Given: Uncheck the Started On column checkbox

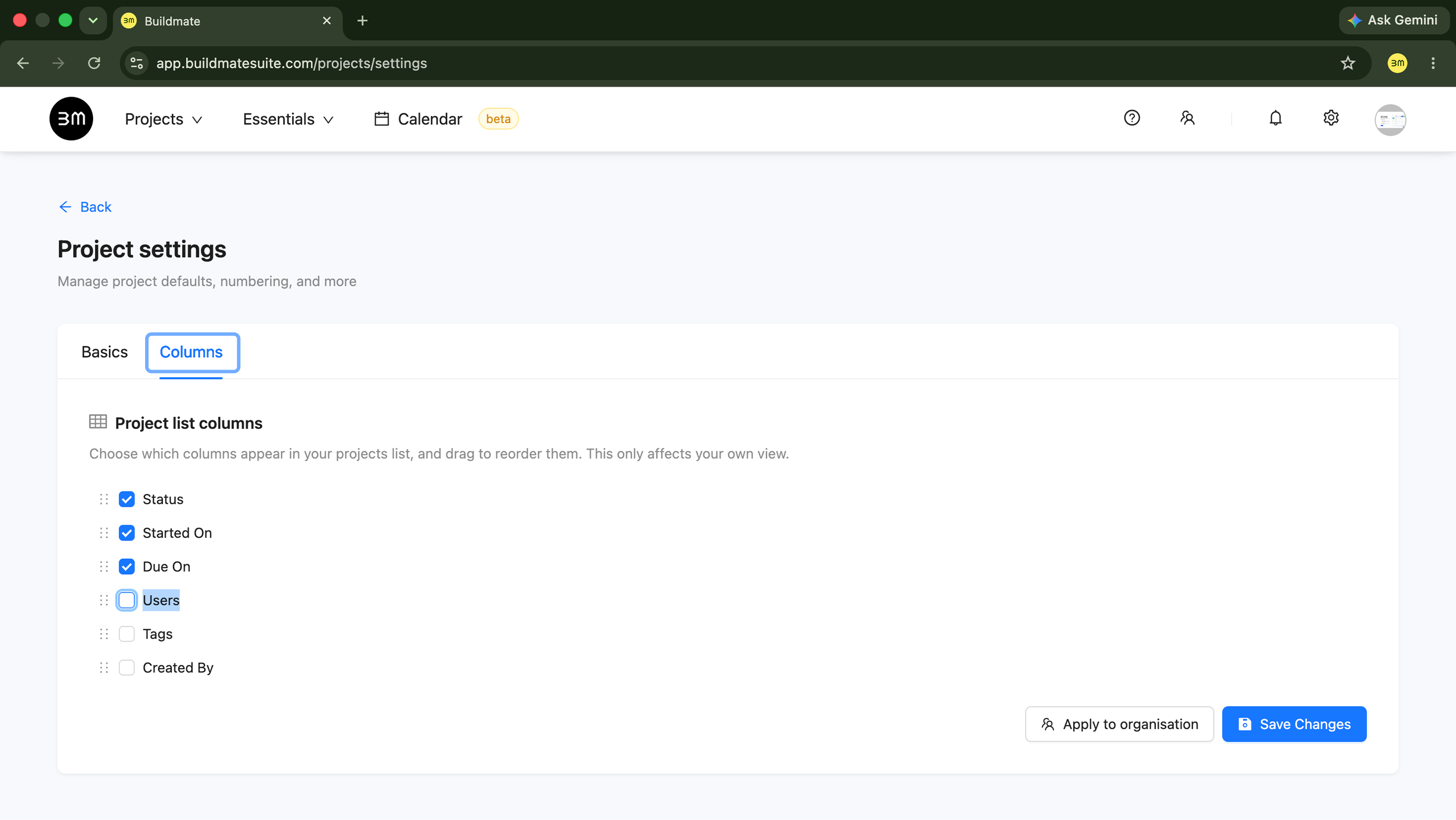Looking at the screenshot, I should [127, 533].
